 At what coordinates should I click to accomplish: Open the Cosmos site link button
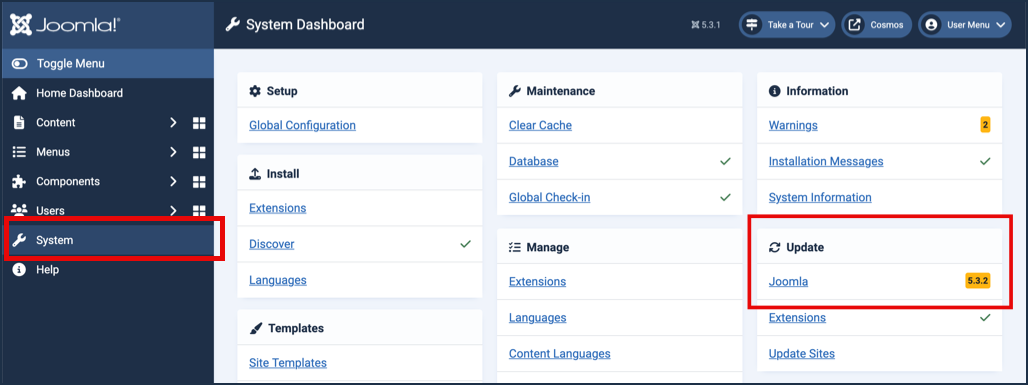pyautogui.click(x=877, y=25)
